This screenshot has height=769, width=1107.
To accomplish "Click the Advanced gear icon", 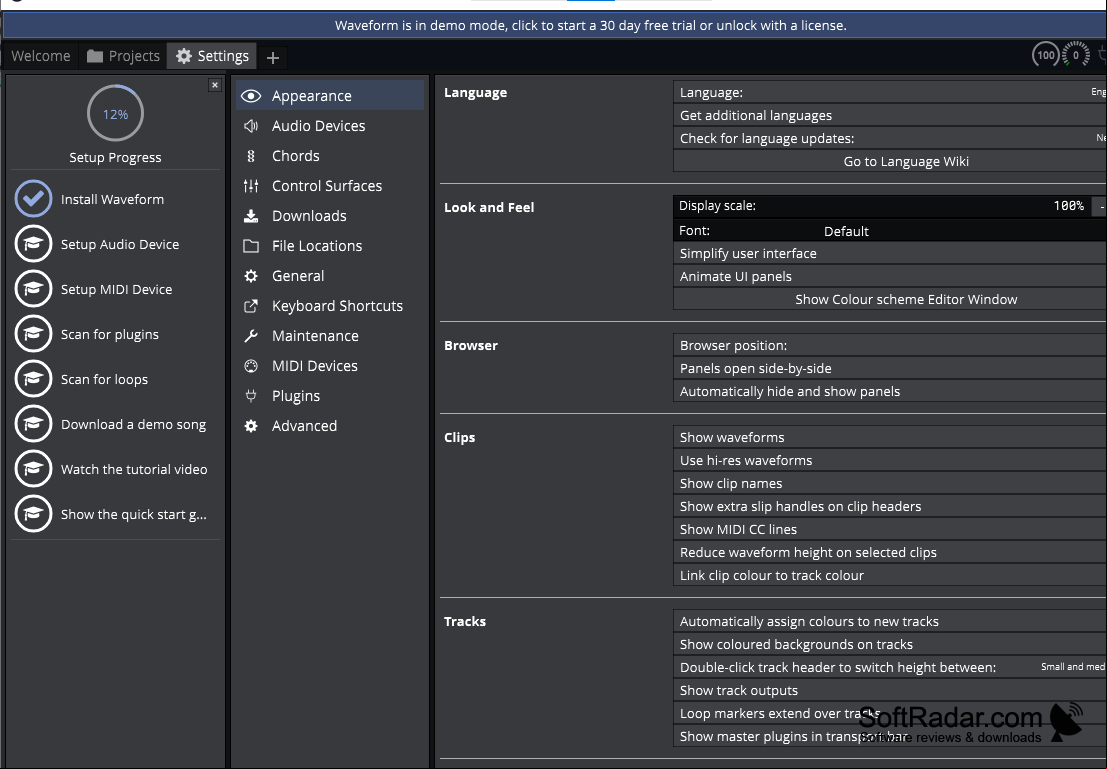I will pyautogui.click(x=251, y=426).
